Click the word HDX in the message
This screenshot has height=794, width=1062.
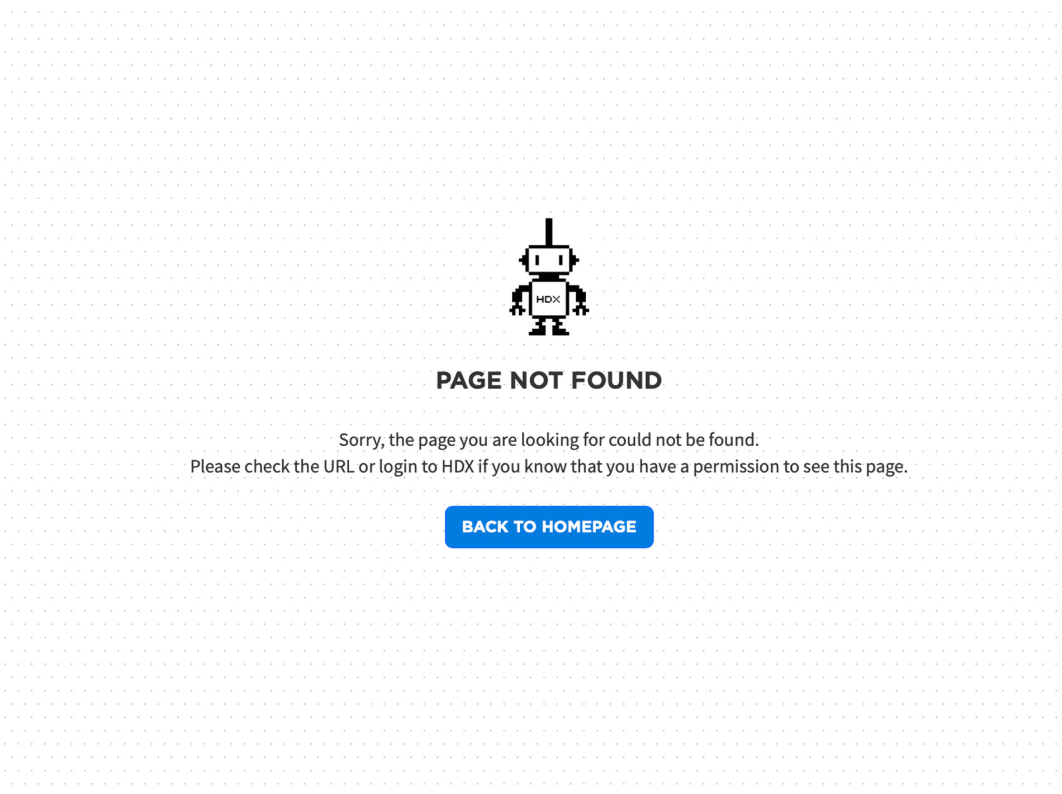[458, 466]
